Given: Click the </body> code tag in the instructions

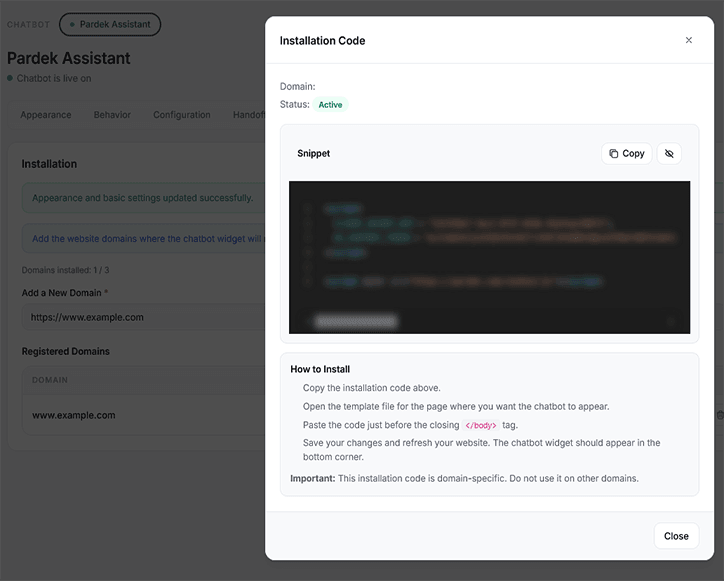Looking at the screenshot, I should click(x=481, y=425).
